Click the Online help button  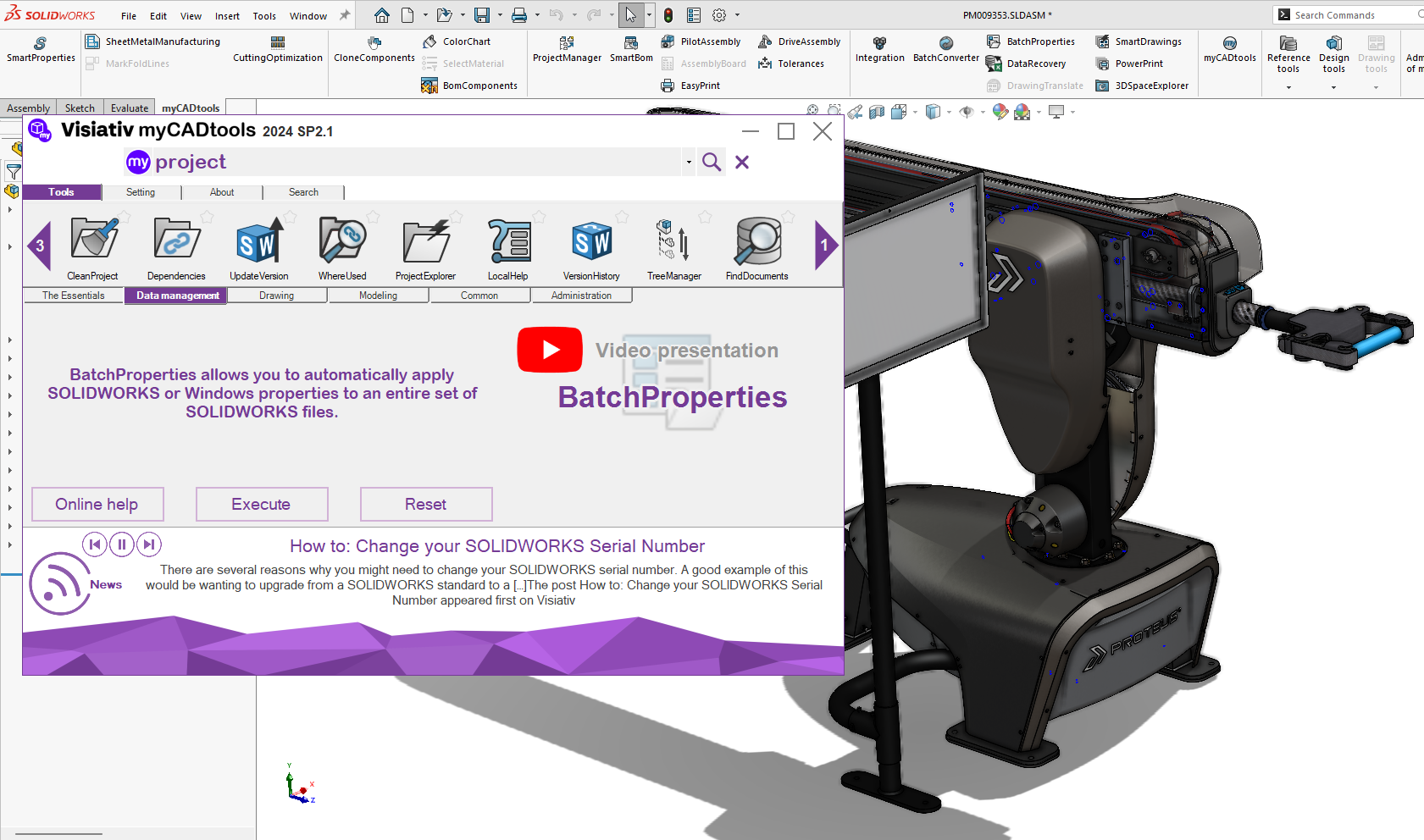click(x=97, y=505)
